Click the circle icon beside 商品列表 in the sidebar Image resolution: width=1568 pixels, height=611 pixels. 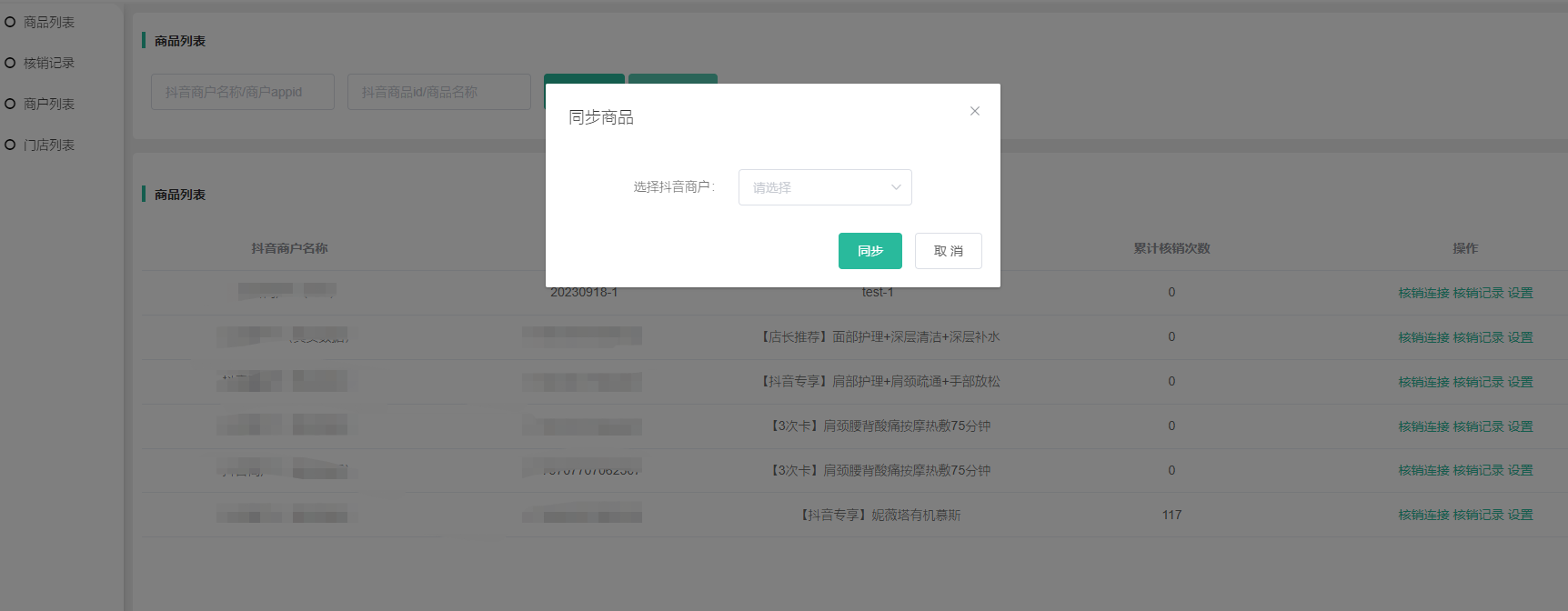(x=10, y=22)
